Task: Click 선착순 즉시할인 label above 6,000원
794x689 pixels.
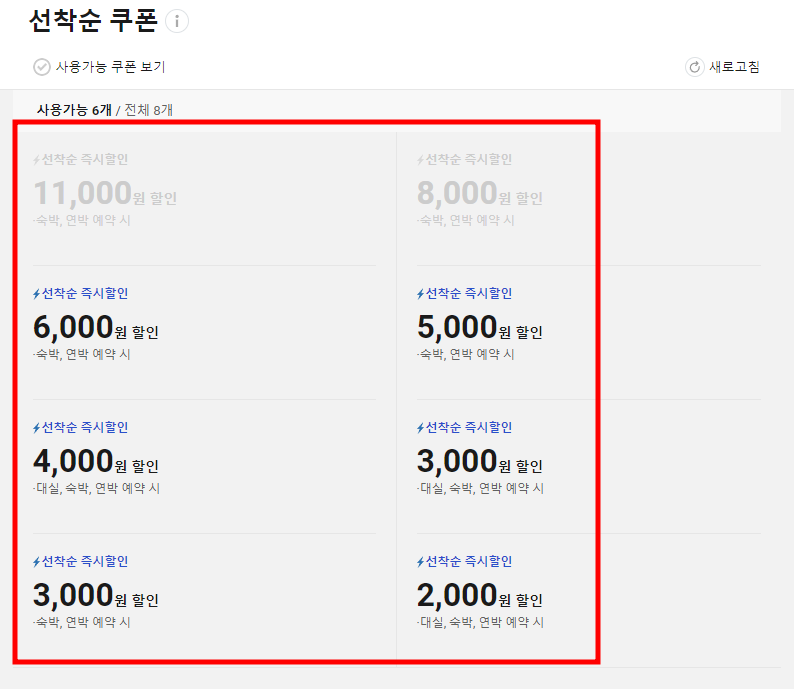Action: click(x=85, y=294)
